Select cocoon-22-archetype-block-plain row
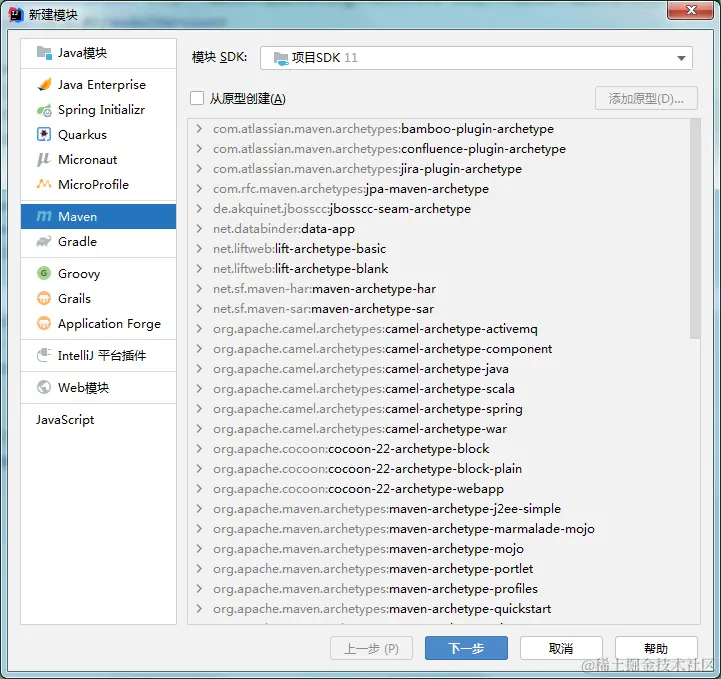 (x=439, y=468)
